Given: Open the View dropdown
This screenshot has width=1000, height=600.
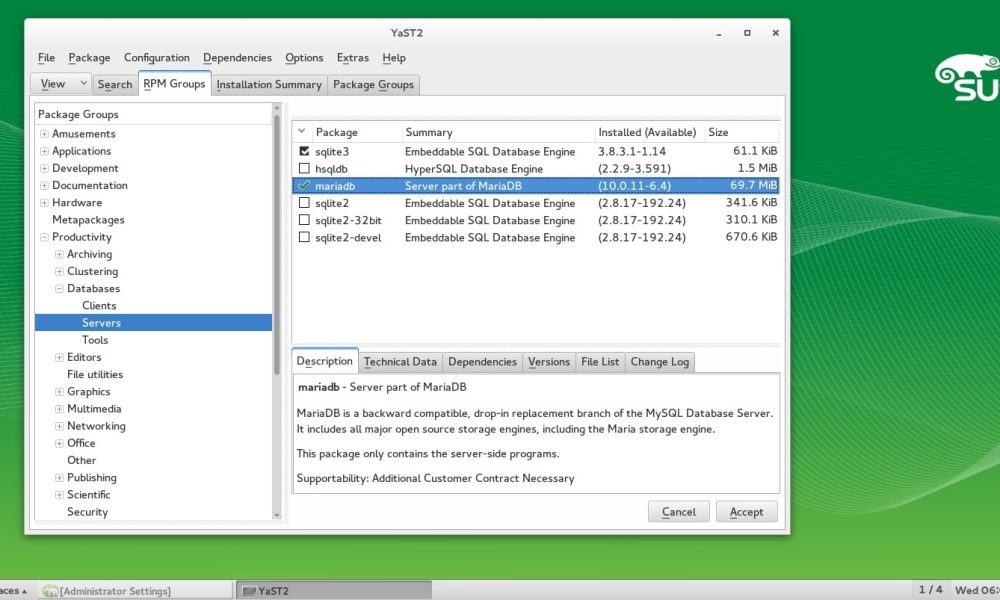Looking at the screenshot, I should pos(61,84).
